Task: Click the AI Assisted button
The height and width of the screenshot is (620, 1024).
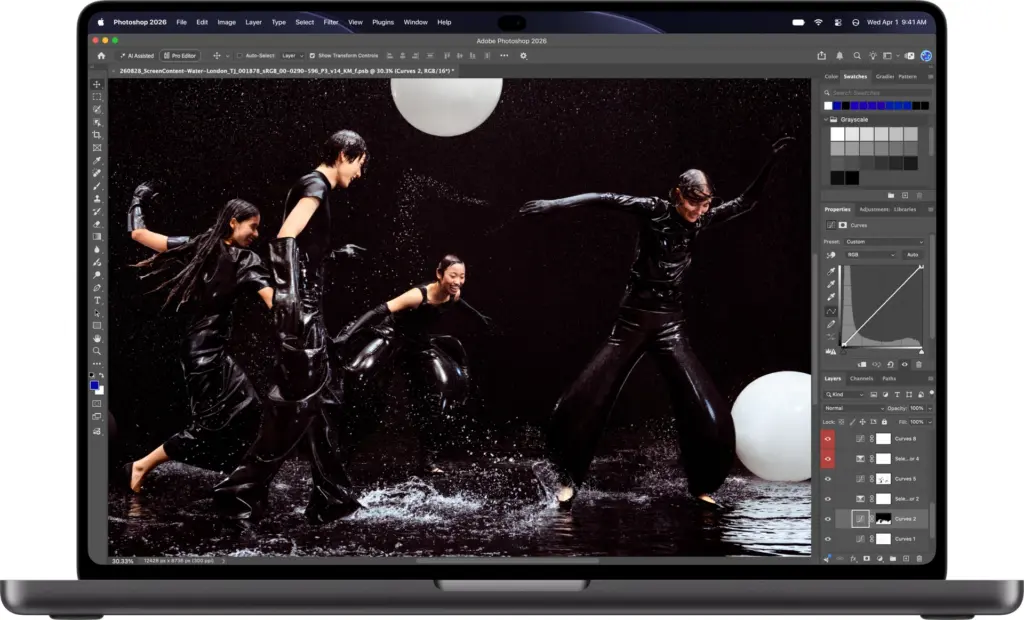Action: coord(137,56)
